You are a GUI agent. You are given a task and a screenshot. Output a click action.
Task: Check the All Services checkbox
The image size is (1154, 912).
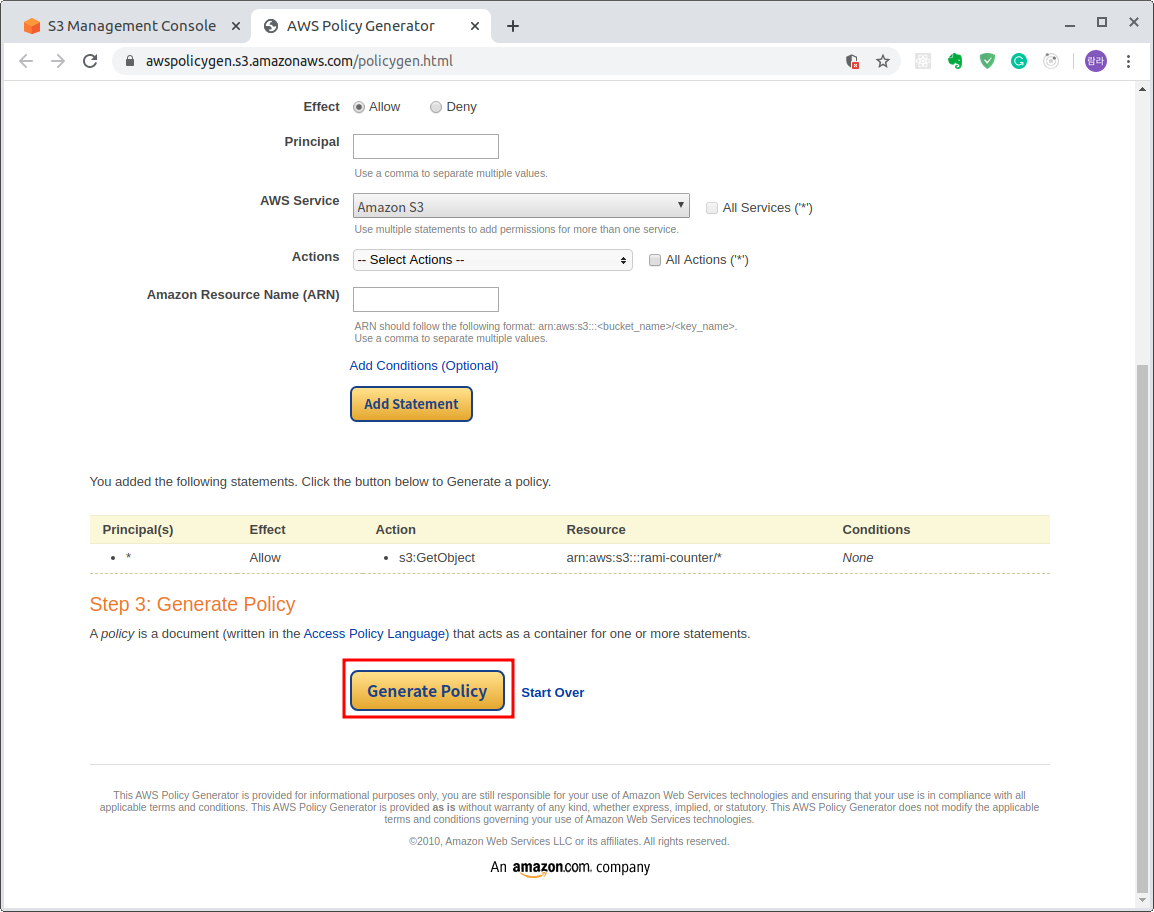[712, 208]
